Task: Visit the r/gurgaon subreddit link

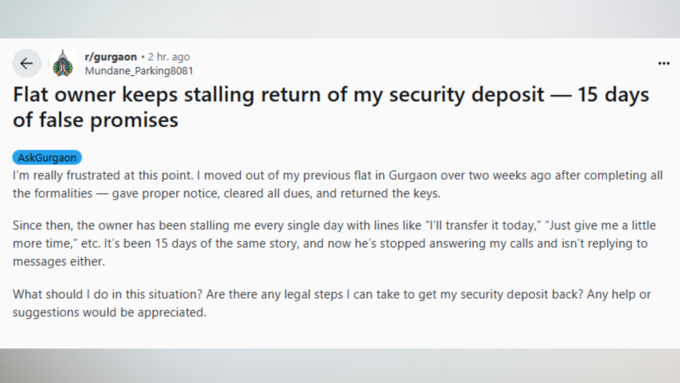Action: point(111,56)
